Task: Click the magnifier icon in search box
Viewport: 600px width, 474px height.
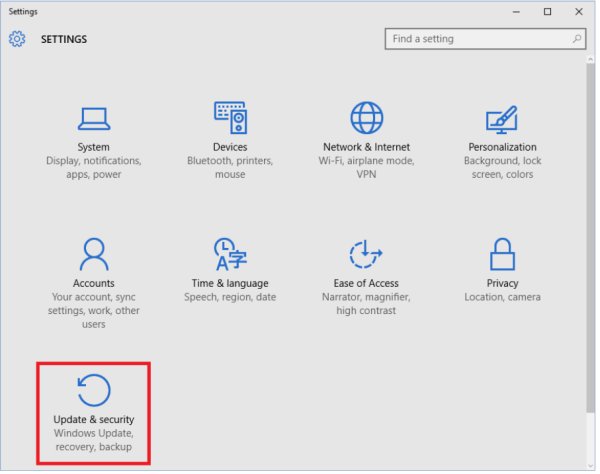Action: (577, 39)
